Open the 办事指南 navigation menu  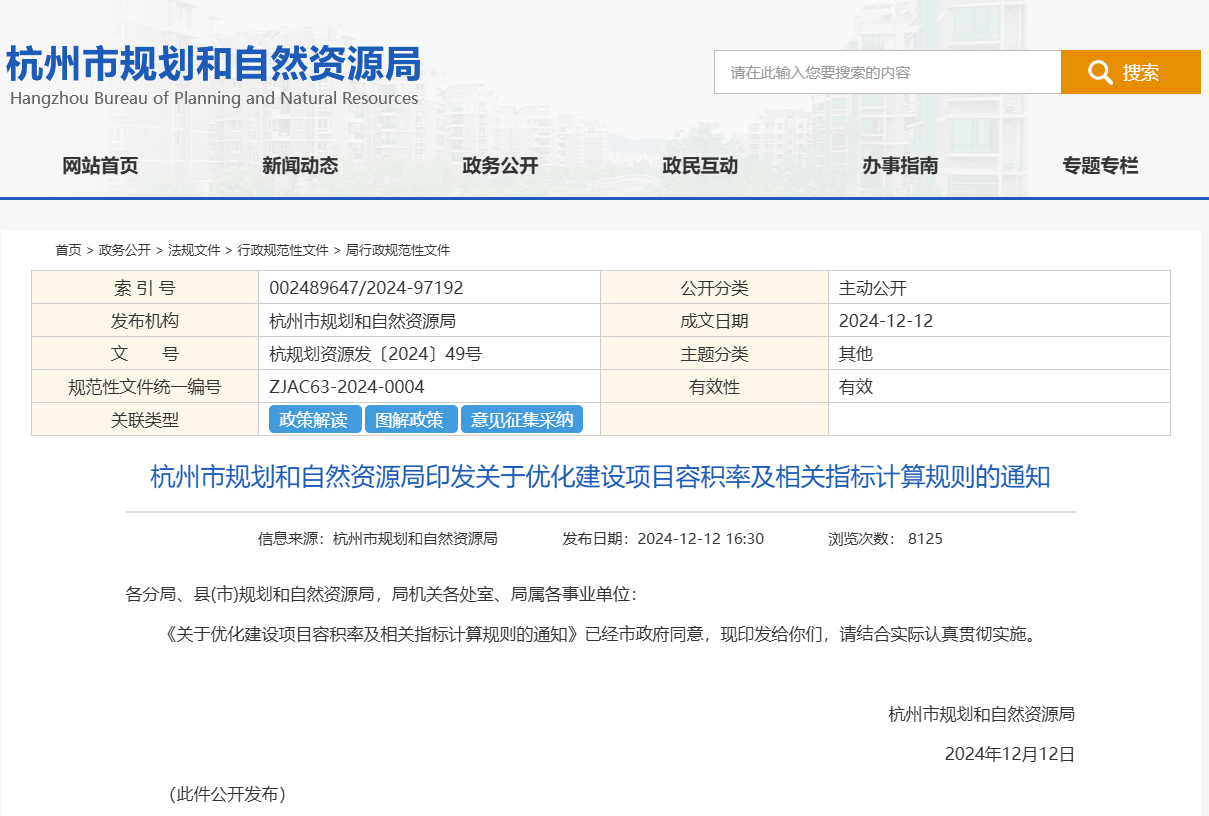click(900, 166)
